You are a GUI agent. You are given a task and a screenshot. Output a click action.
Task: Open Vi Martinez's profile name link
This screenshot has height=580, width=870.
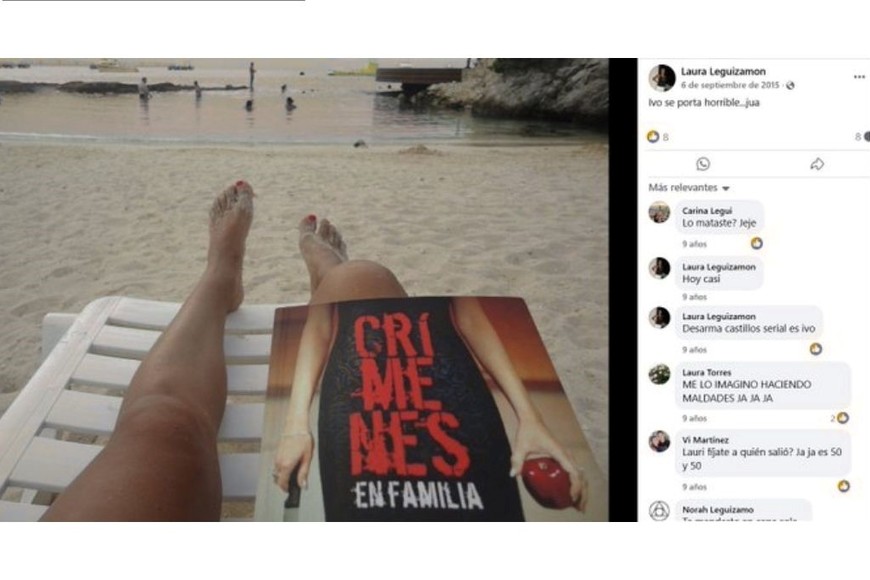[705, 440]
